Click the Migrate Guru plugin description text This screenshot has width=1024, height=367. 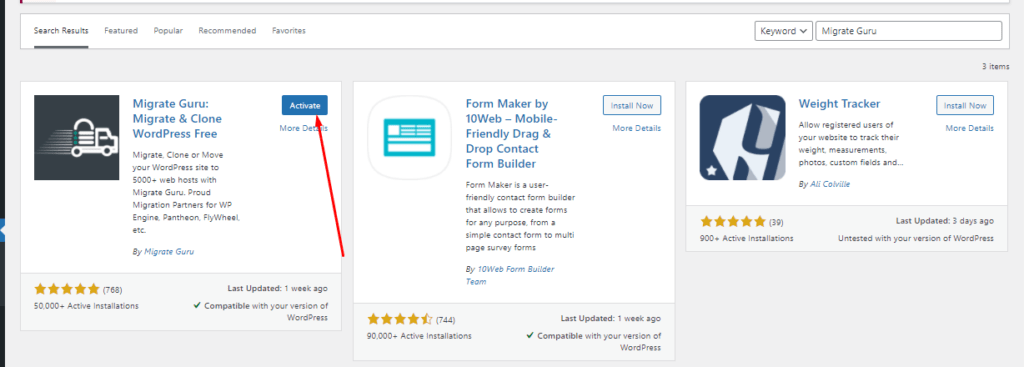click(187, 192)
